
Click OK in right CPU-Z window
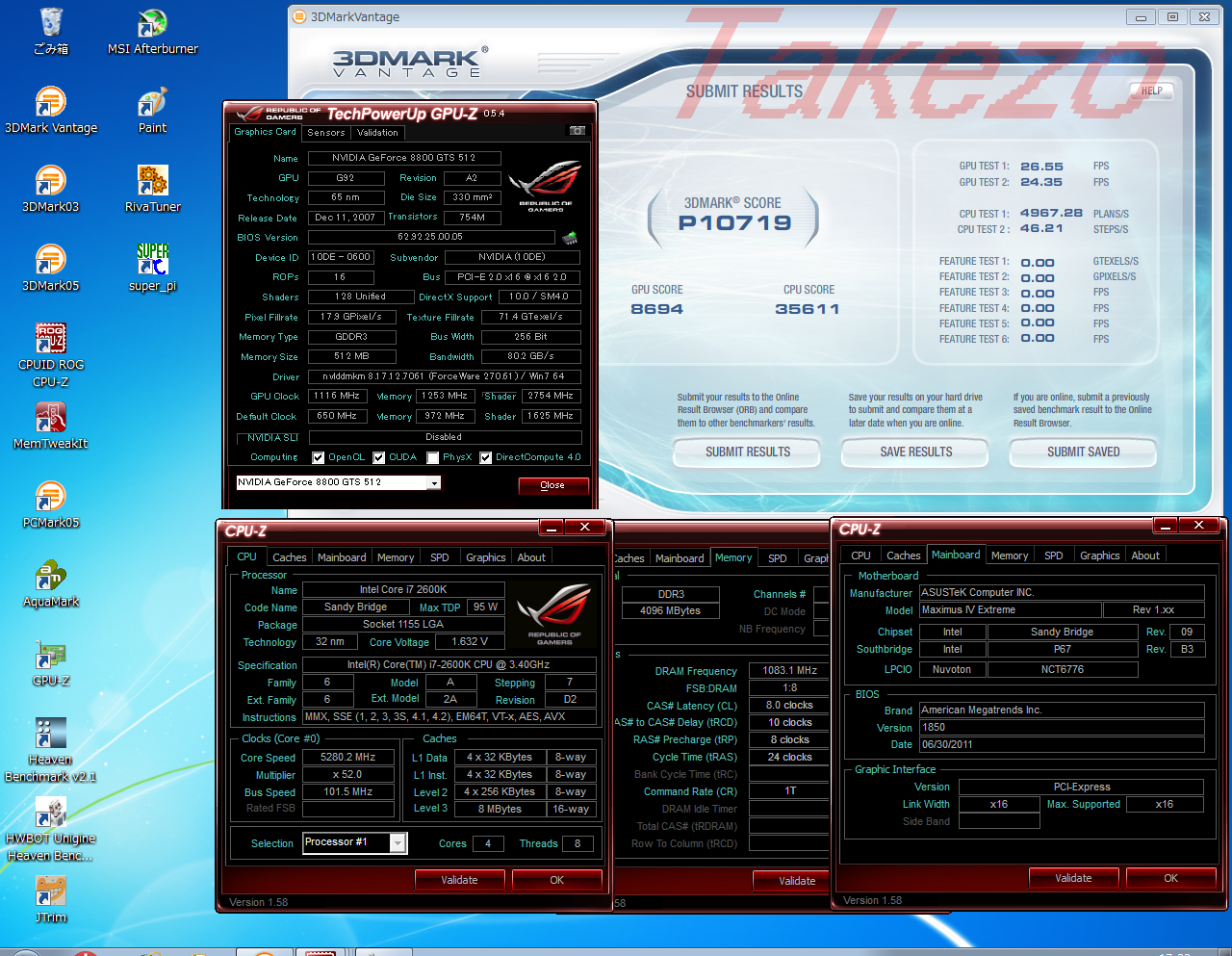[x=1170, y=878]
